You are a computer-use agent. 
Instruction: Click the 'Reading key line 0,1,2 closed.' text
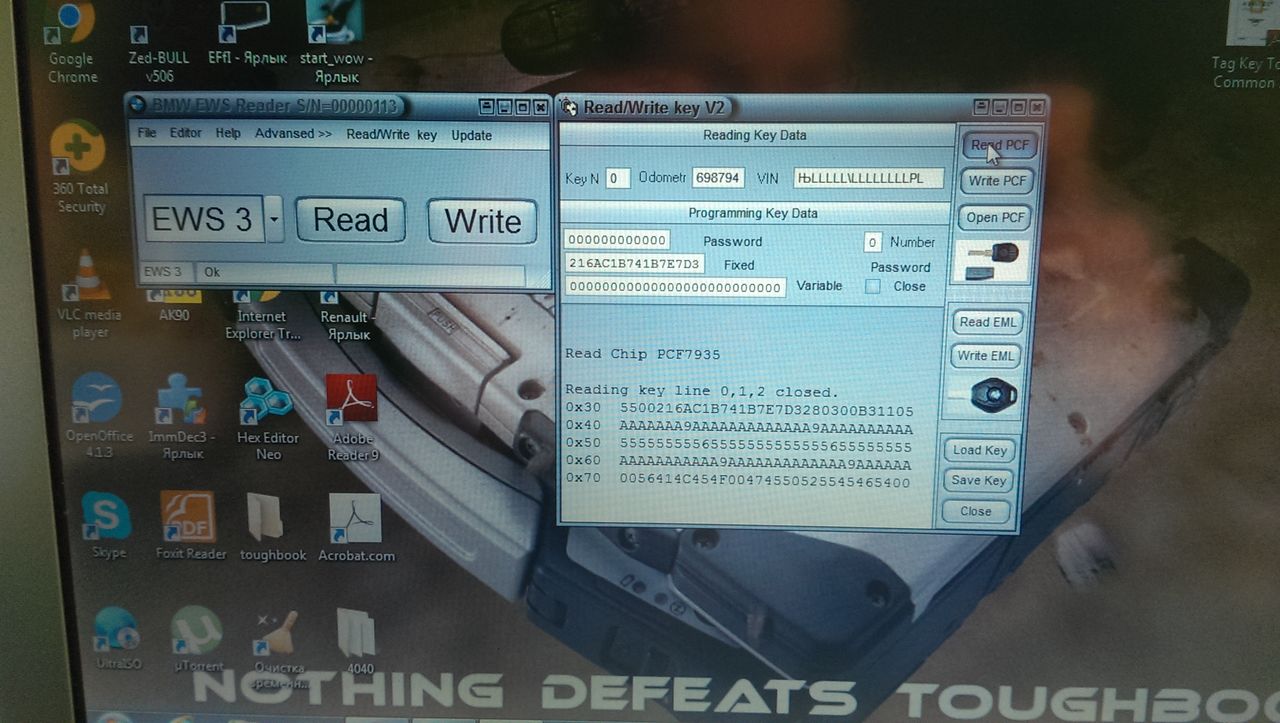pos(702,391)
